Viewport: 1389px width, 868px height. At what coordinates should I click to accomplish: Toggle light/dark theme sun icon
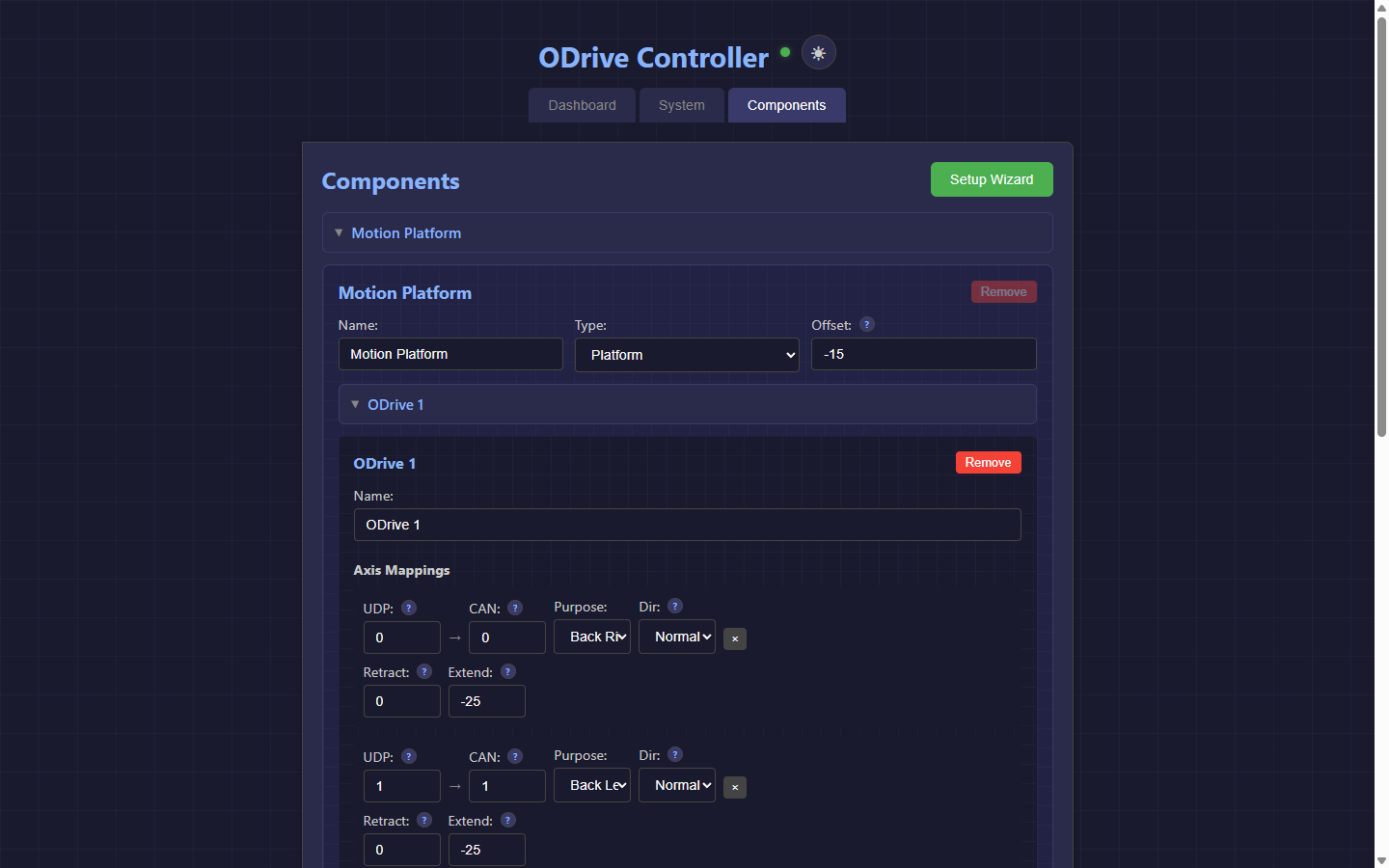pos(819,53)
